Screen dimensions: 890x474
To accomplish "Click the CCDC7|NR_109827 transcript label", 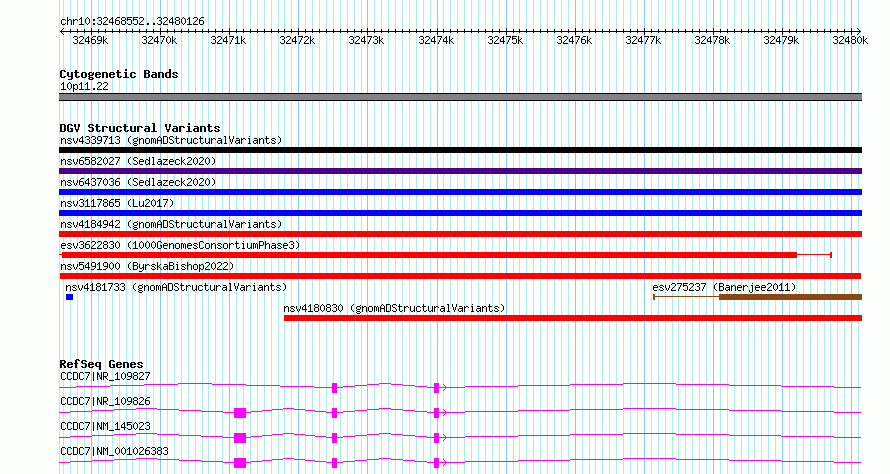I will (105, 376).
